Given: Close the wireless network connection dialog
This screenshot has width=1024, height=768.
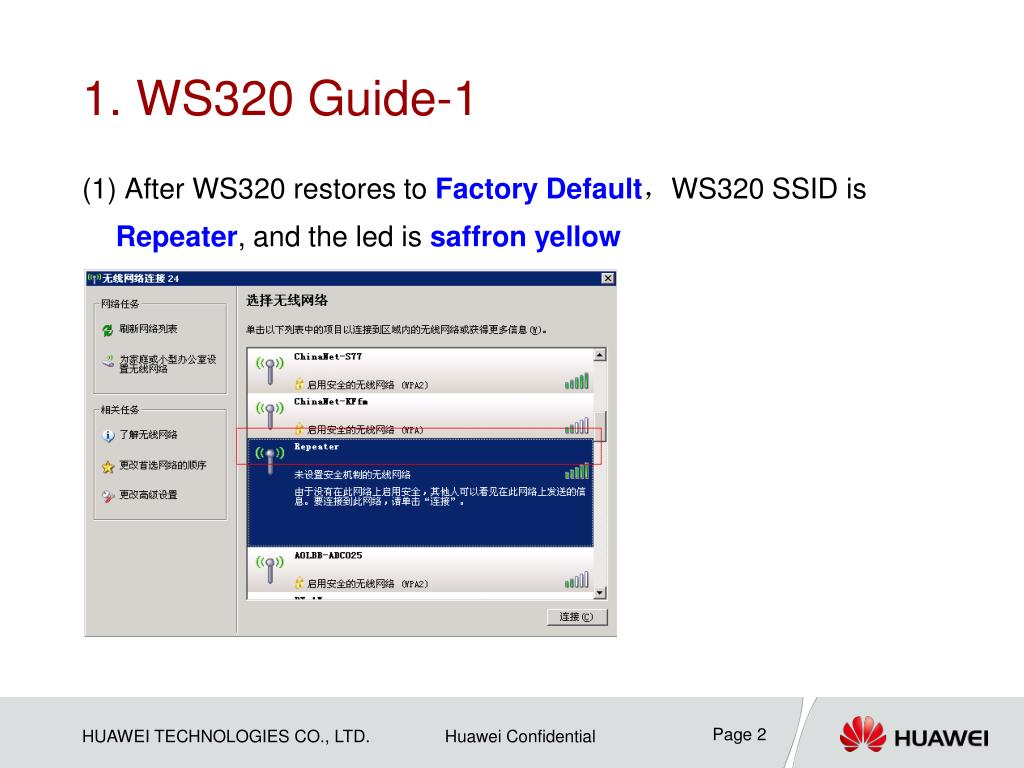Looking at the screenshot, I should tap(607, 278).
